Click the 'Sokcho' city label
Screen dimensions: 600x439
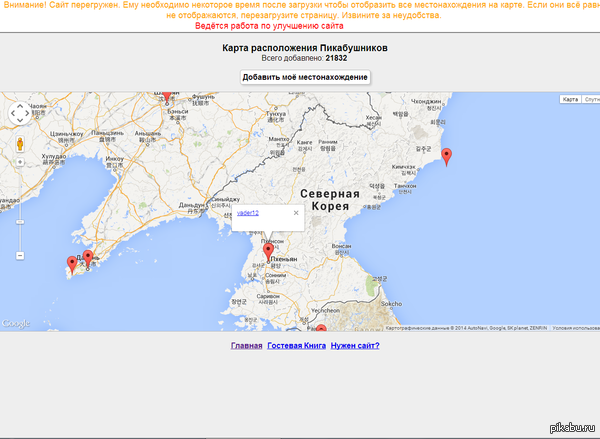(x=391, y=304)
